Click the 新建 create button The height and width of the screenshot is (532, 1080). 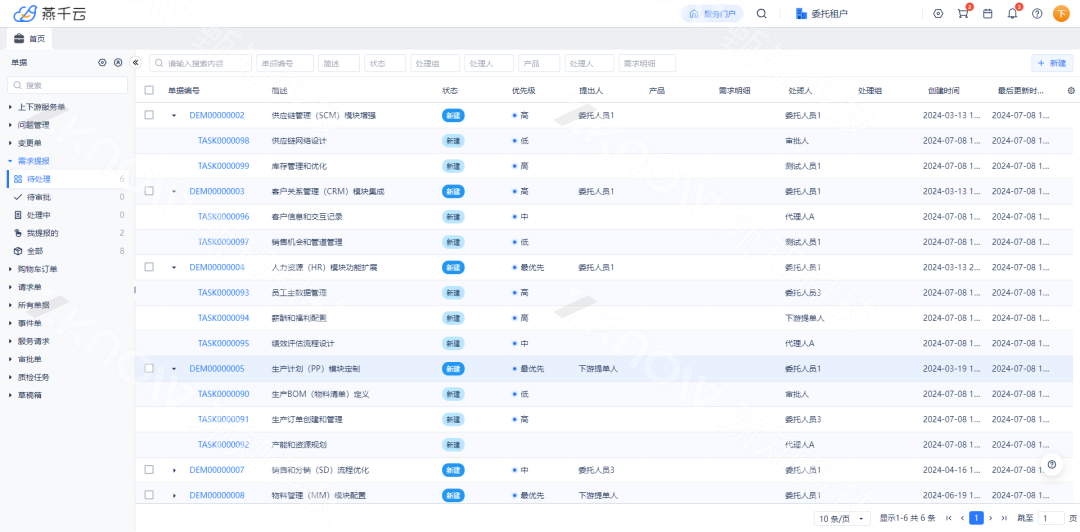[x=1052, y=63]
